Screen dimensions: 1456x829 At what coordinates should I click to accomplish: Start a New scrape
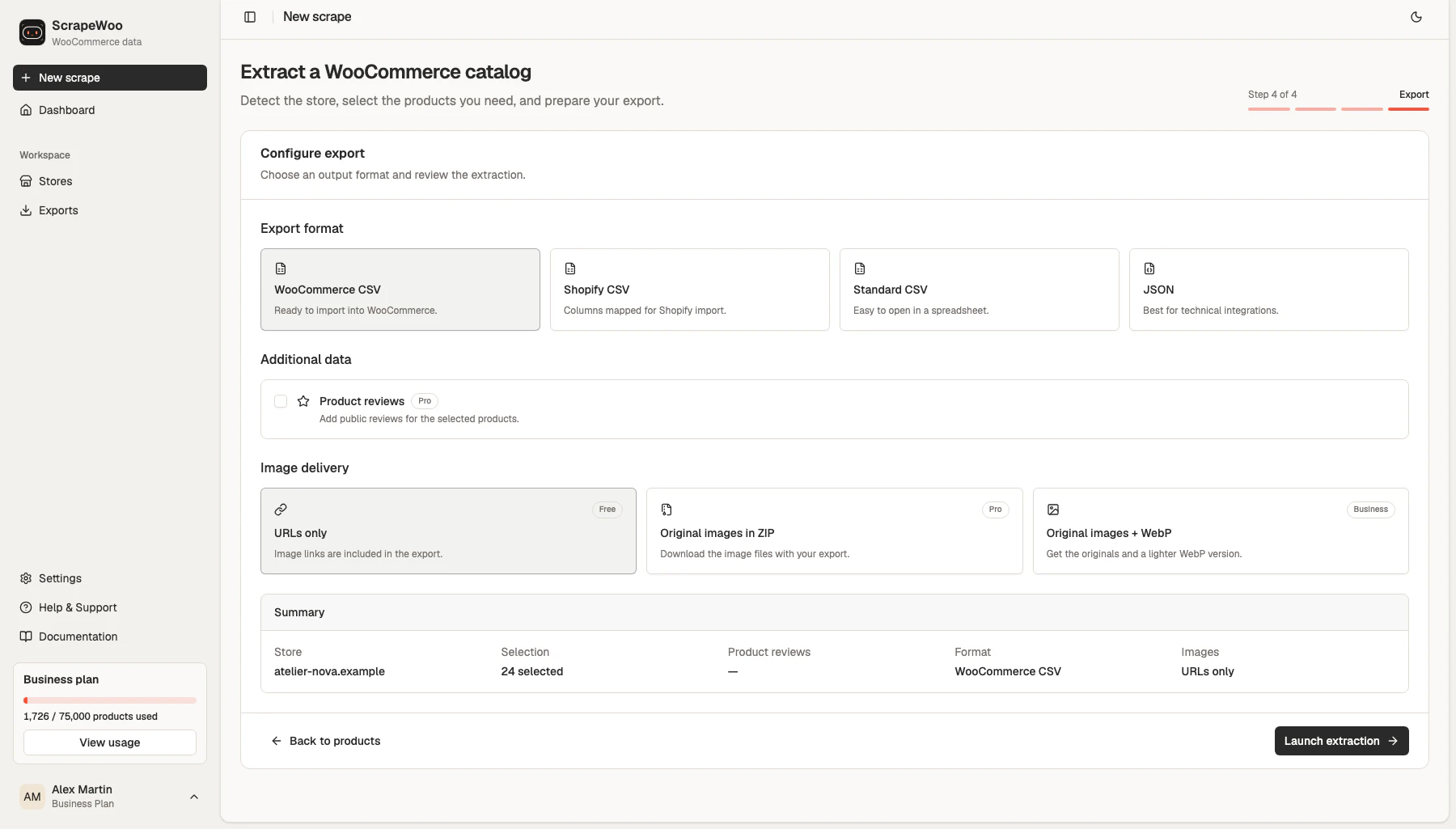(x=110, y=78)
